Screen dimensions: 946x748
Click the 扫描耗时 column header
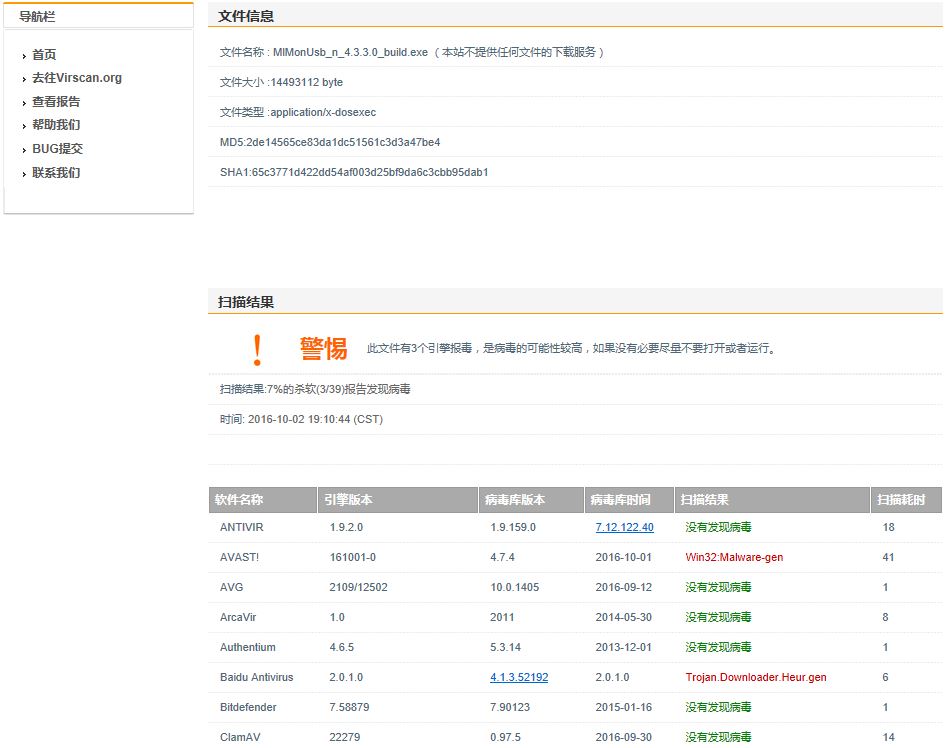(x=900, y=500)
